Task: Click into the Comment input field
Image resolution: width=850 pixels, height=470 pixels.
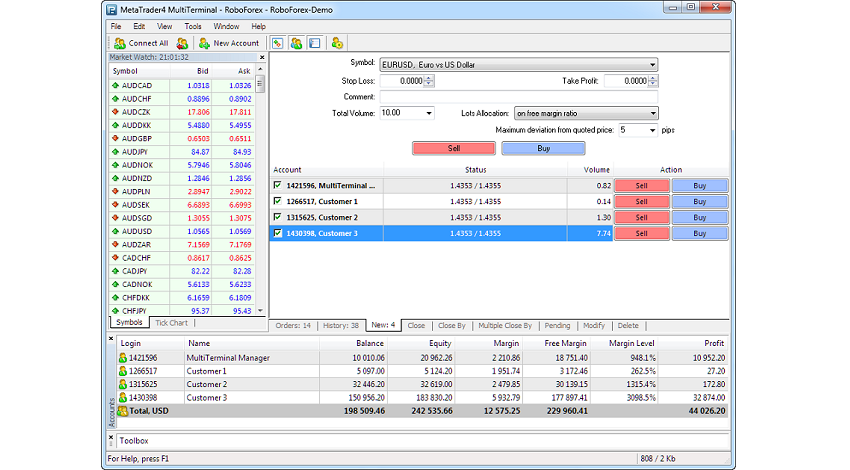Action: coord(519,97)
